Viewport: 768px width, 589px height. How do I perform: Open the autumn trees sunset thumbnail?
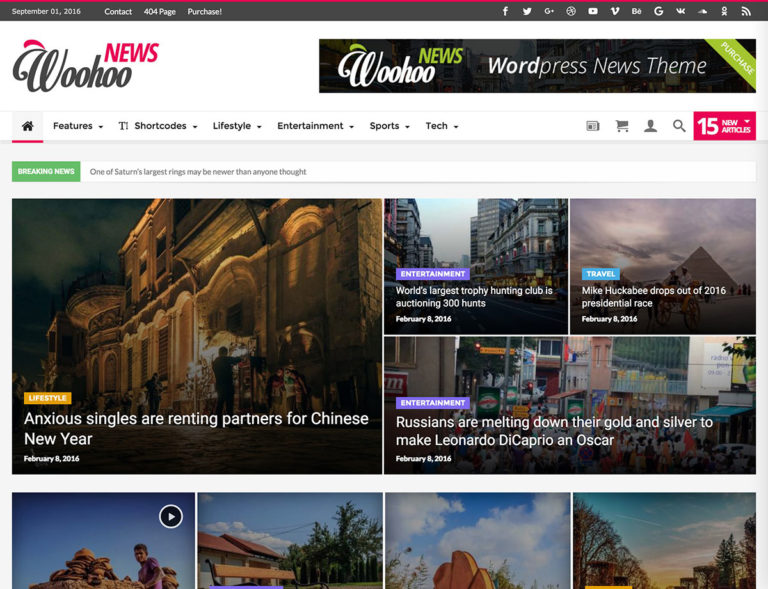665,541
